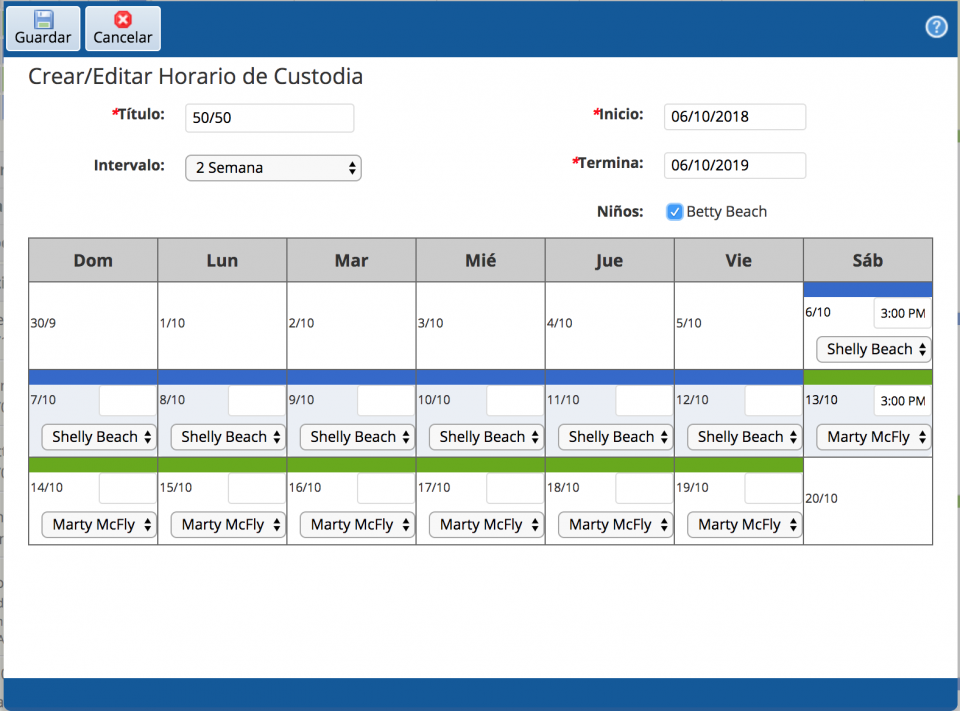Click the empty time field for 14/10

pyautogui.click(x=127, y=489)
